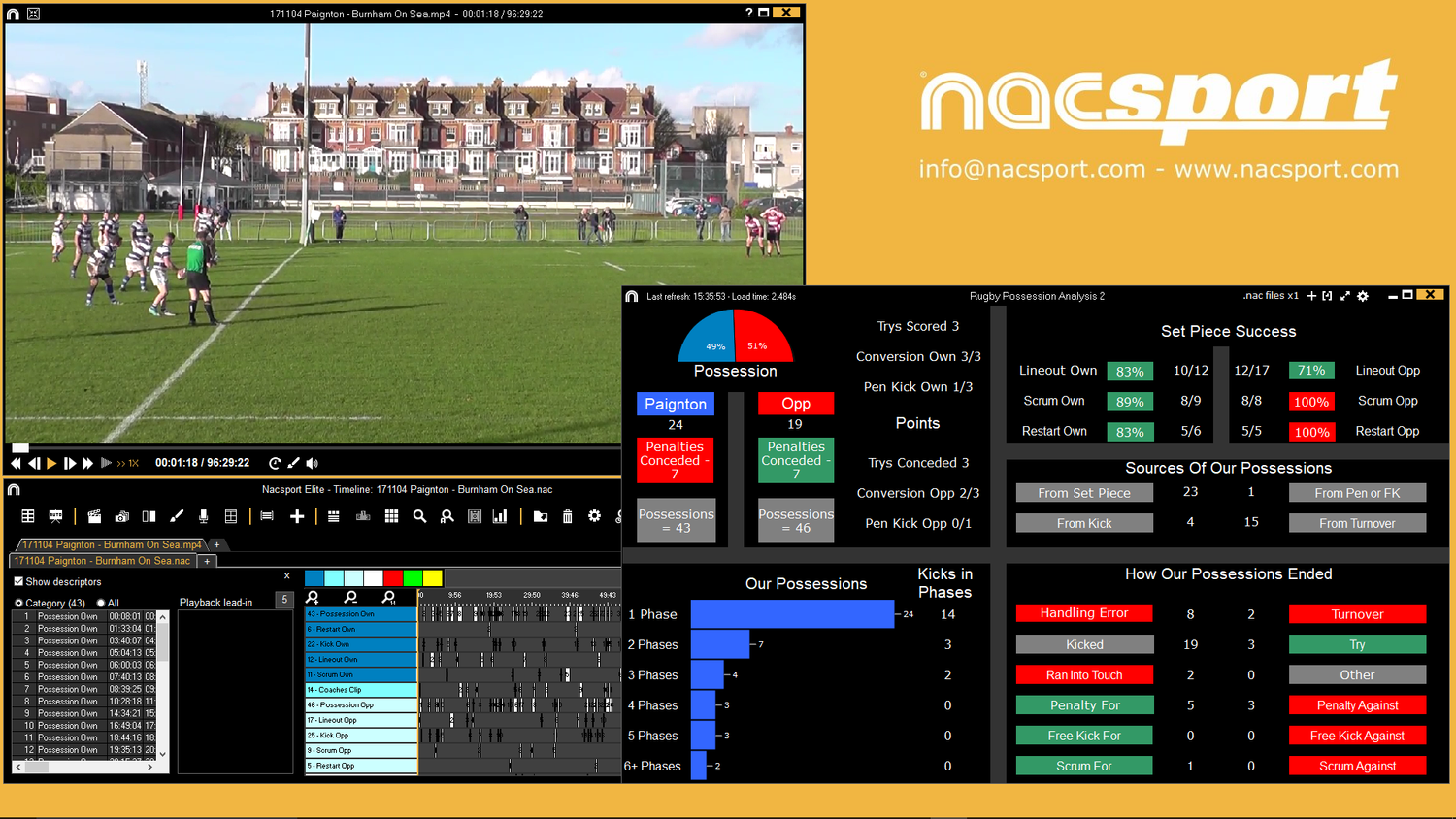Open the Playback lead-in value selector

coord(283,600)
